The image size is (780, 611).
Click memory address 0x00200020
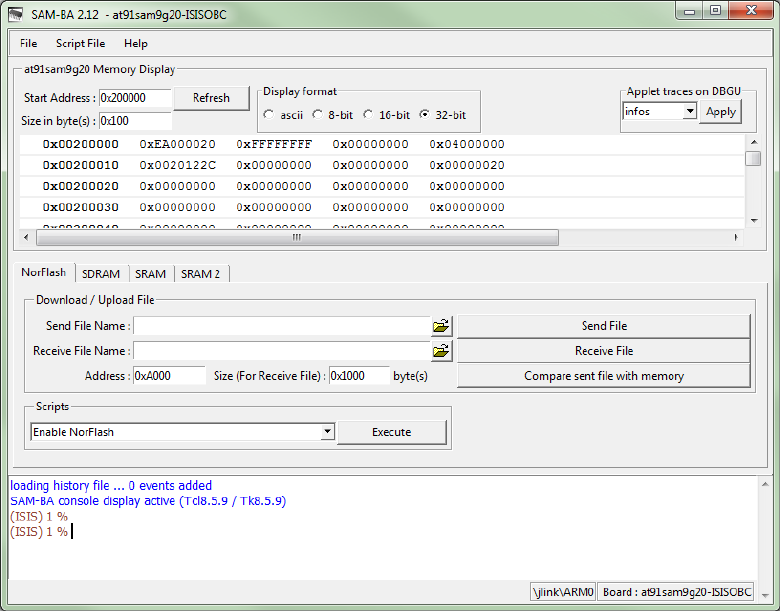click(x=81, y=186)
